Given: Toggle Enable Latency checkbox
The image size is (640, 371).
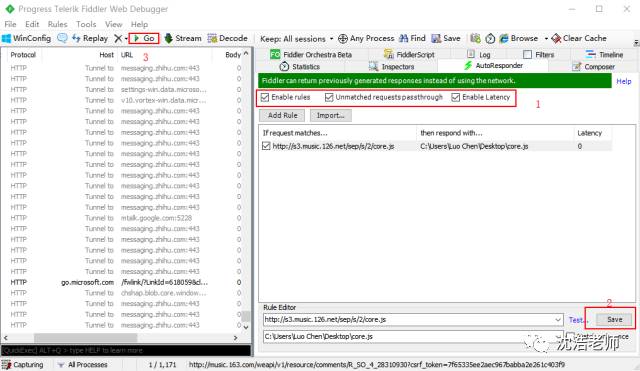Looking at the screenshot, I should point(456,97).
